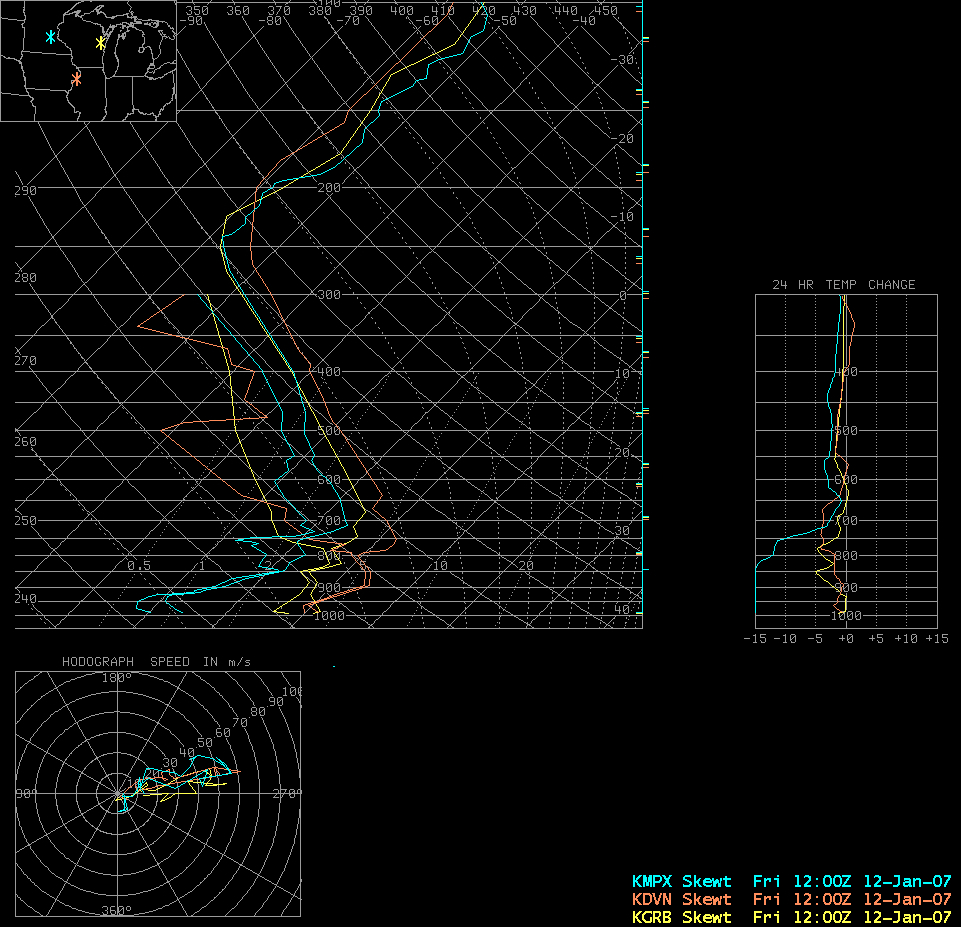The height and width of the screenshot is (927, 961).
Task: Click the '12-Jan-07' date in KMPX row
Action: [x=907, y=881]
